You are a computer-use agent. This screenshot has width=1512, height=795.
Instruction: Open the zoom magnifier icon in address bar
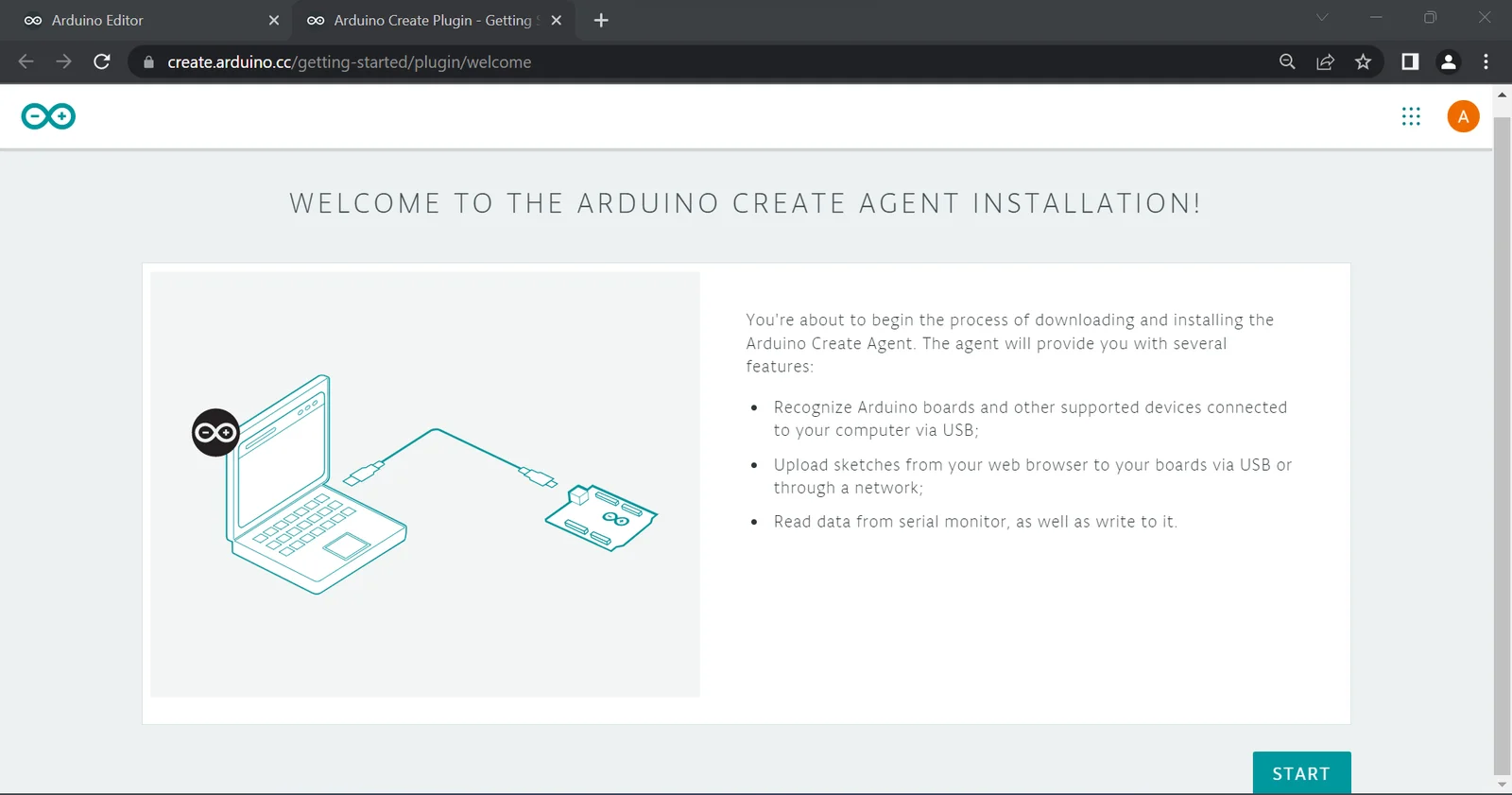pyautogui.click(x=1287, y=61)
